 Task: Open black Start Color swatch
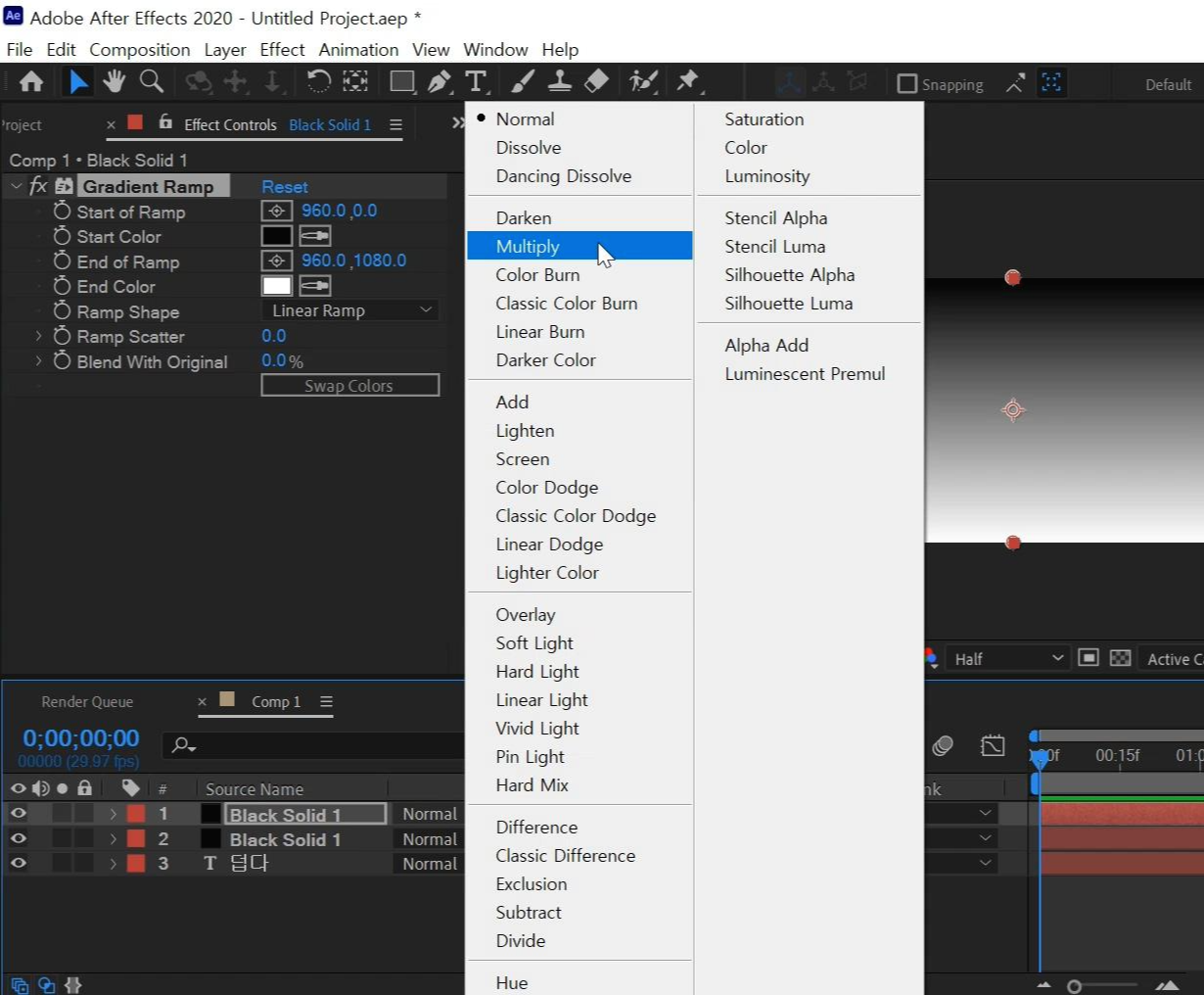click(x=277, y=236)
